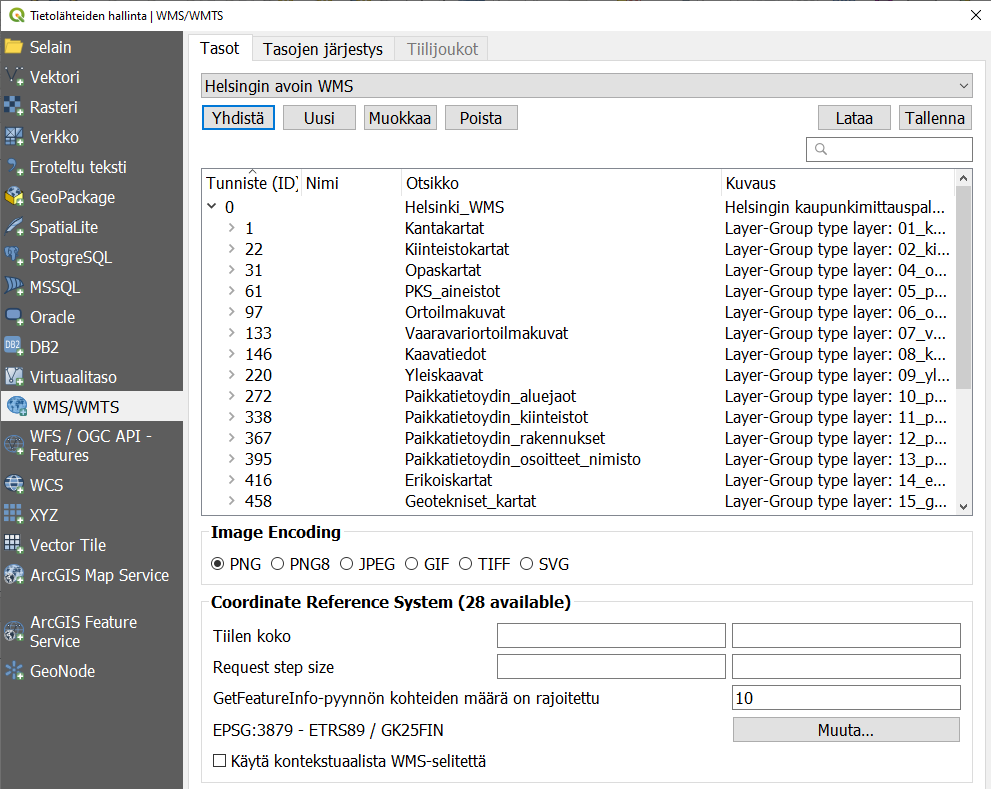Select the JPEG image encoding option
991x789 pixels.
click(x=346, y=564)
